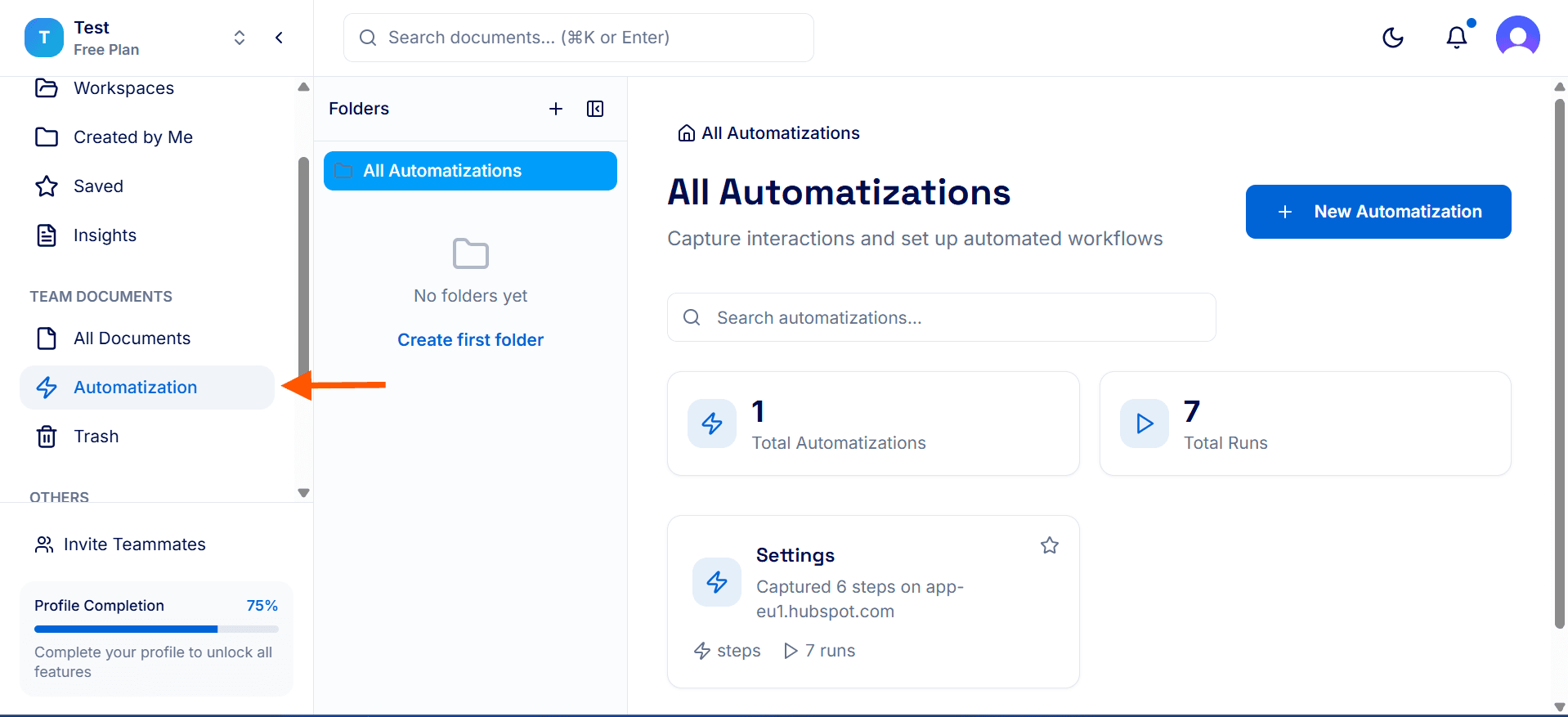Click the Captured 6 steps description text
This screenshot has width=1568, height=717.
click(860, 599)
